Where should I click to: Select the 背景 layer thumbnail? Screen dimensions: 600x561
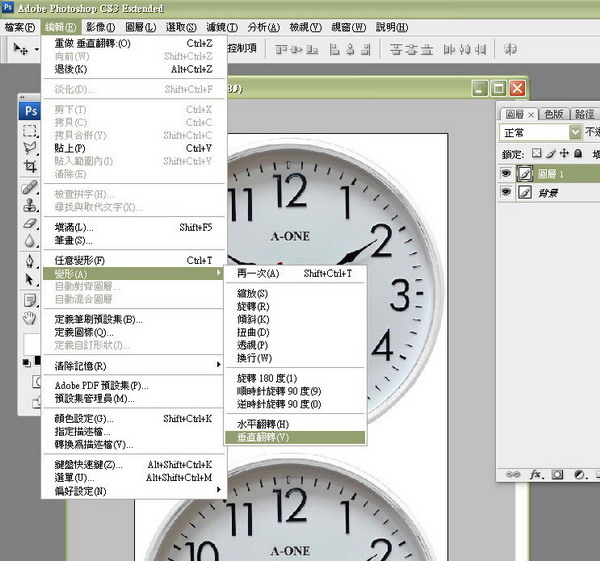(525, 192)
